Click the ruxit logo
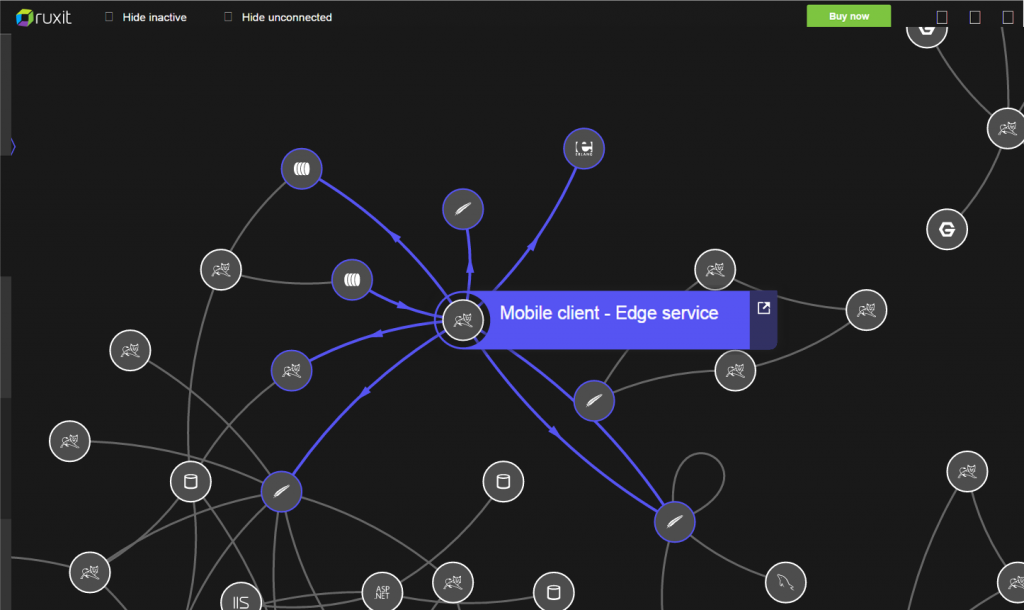 pyautogui.click(x=44, y=16)
